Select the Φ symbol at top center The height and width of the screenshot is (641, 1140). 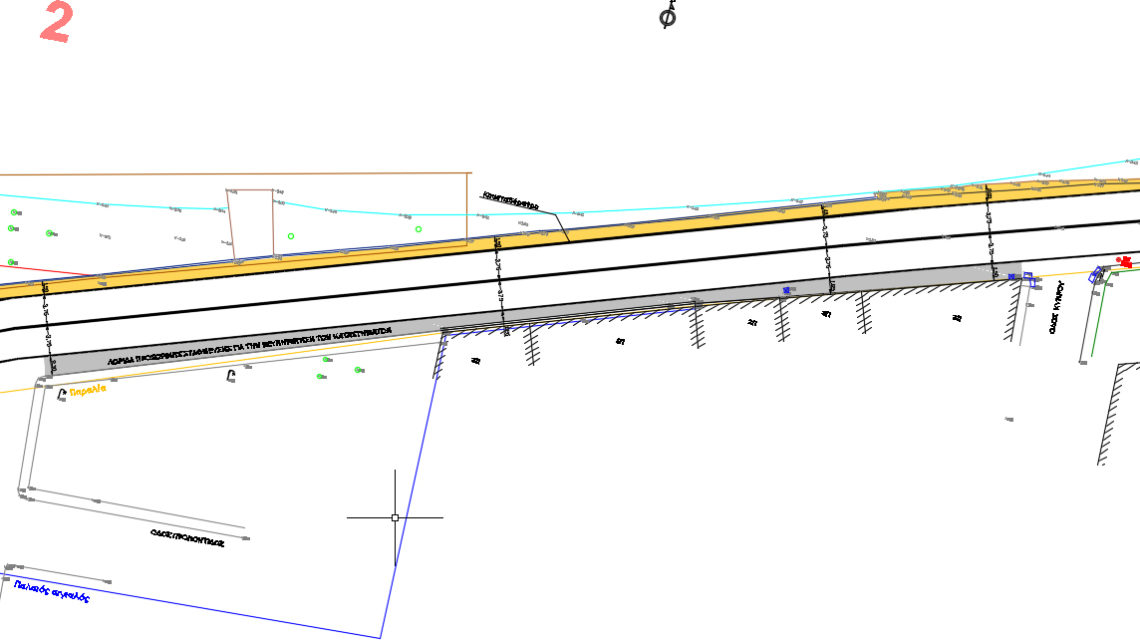click(x=668, y=17)
